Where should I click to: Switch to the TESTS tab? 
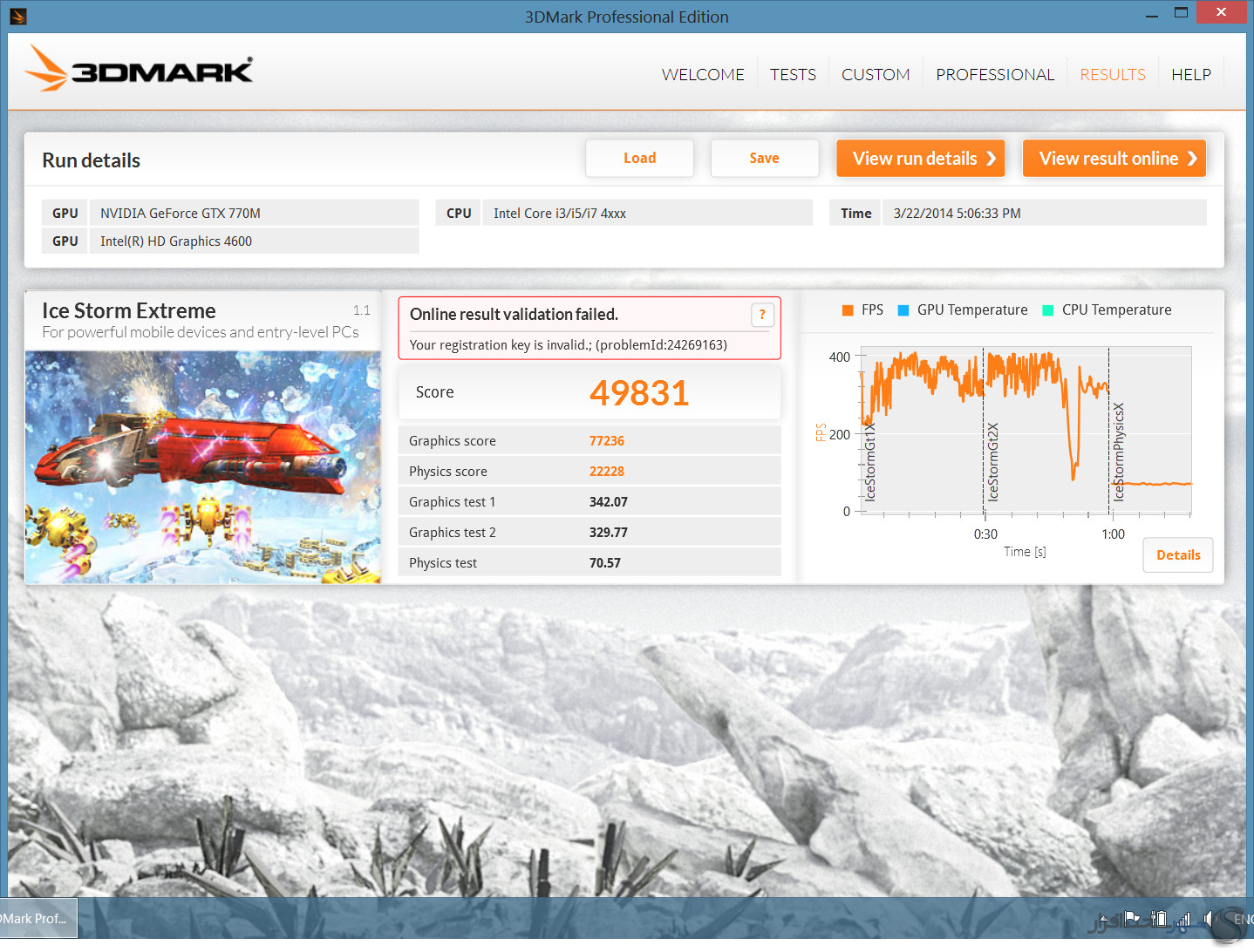[x=793, y=75]
